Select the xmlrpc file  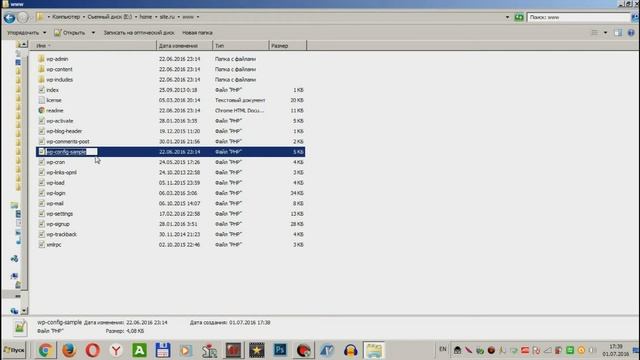[x=170, y=244]
